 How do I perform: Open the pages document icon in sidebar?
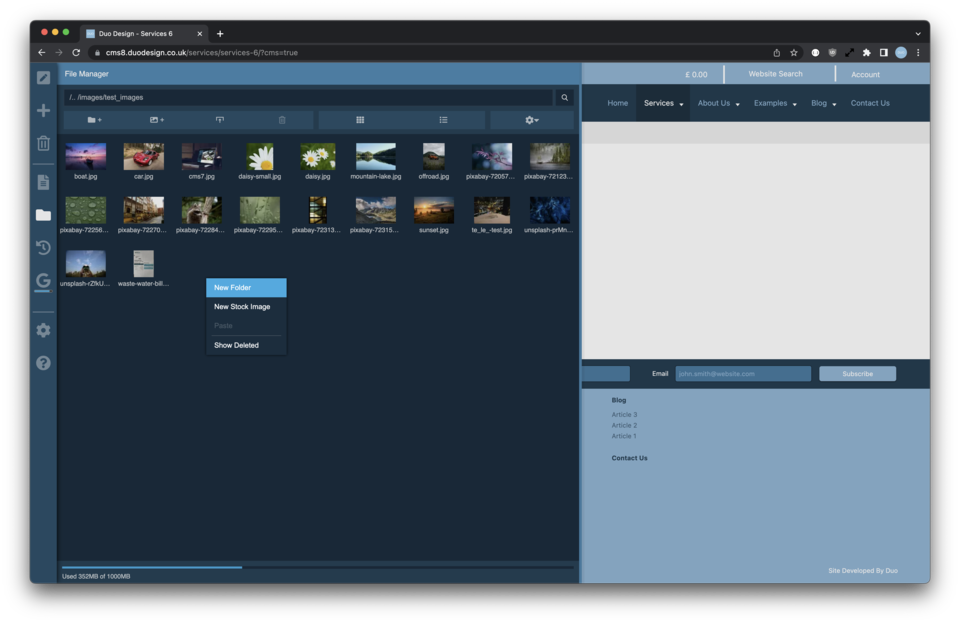click(x=43, y=182)
